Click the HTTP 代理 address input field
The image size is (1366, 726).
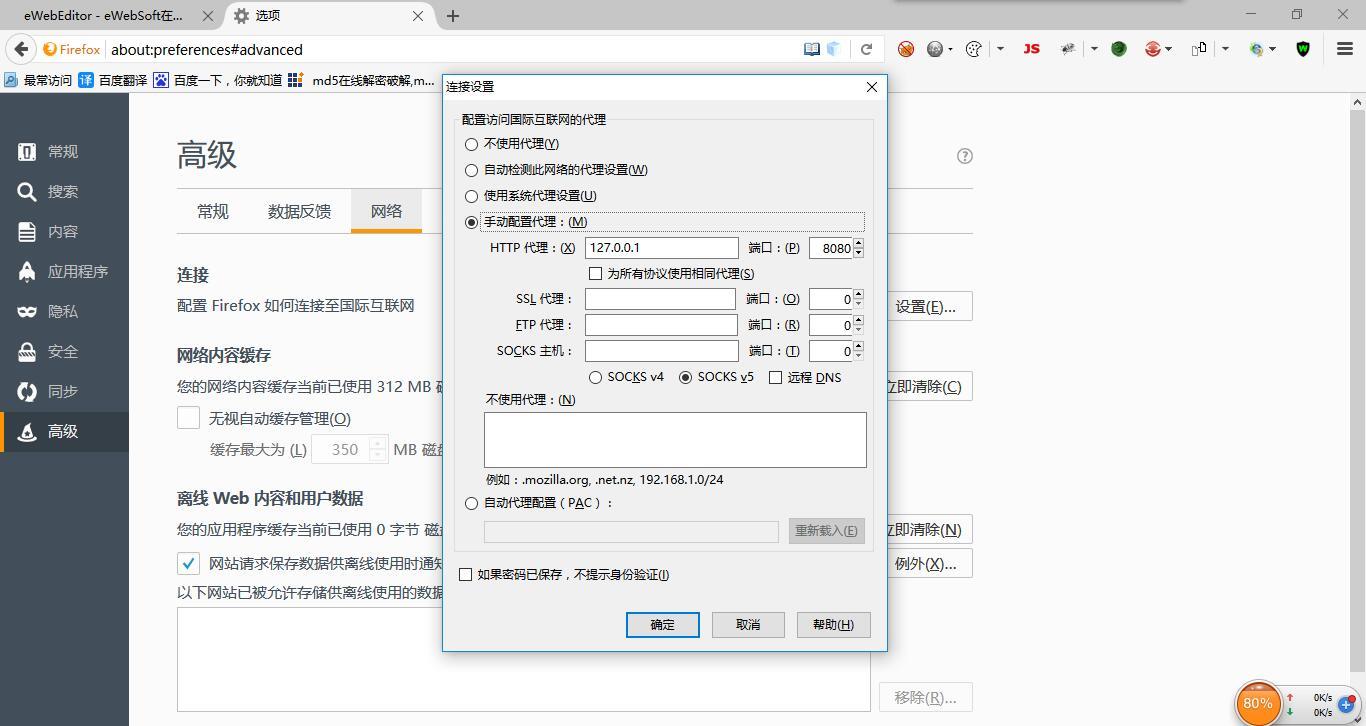(660, 247)
